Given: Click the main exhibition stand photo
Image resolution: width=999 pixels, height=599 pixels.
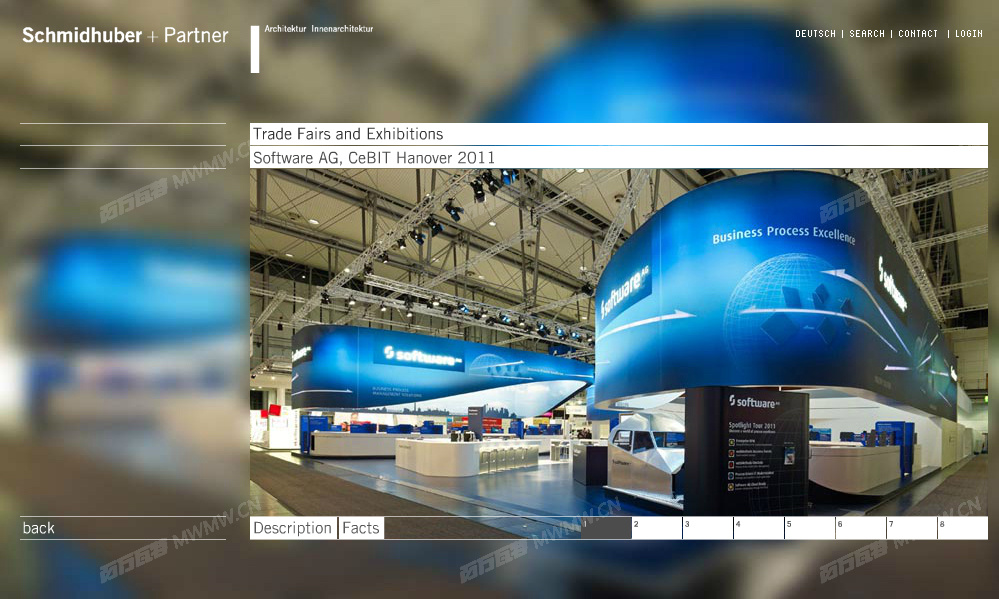Looking at the screenshot, I should tap(619, 342).
